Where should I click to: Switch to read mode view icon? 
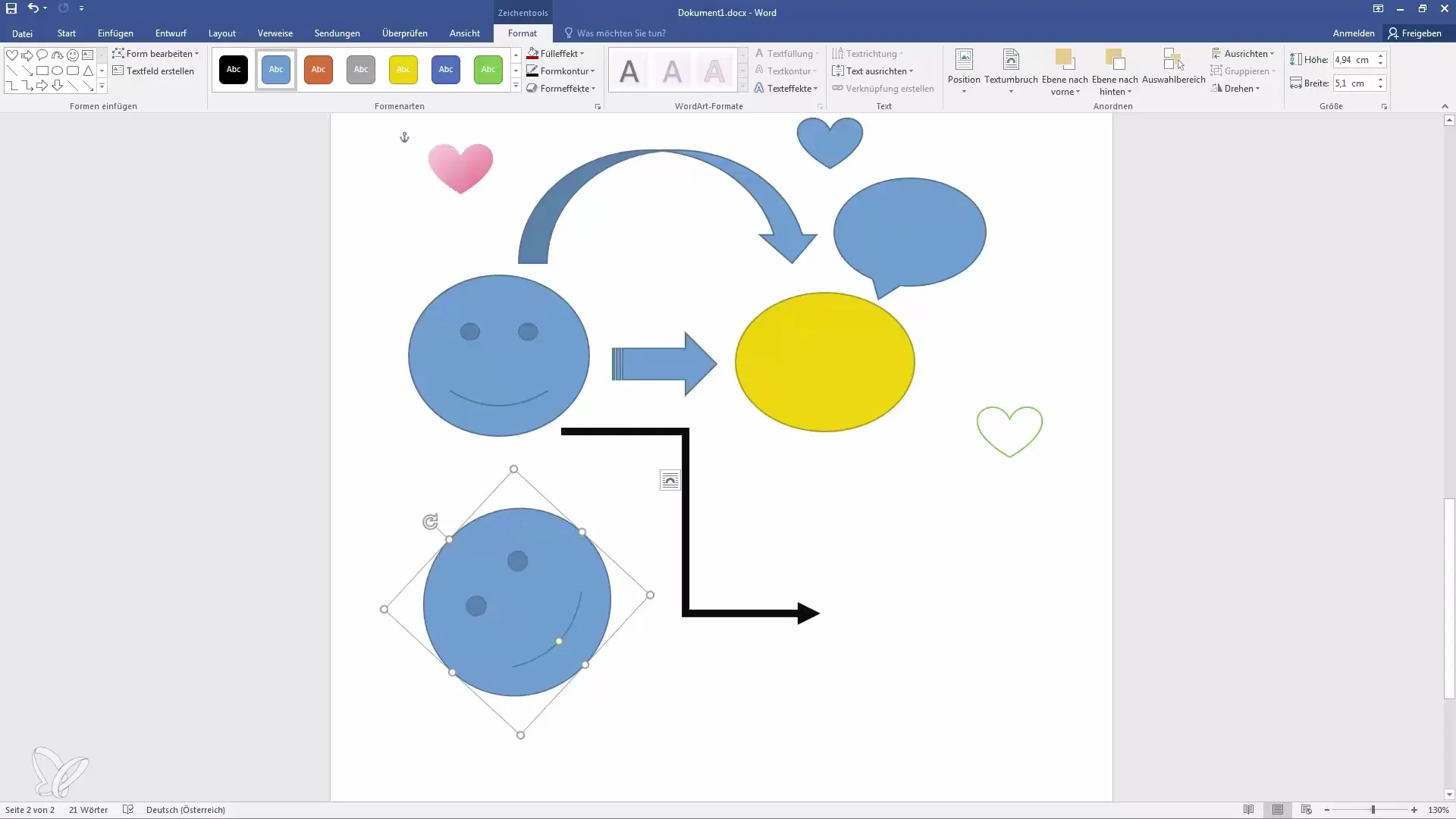1248,809
